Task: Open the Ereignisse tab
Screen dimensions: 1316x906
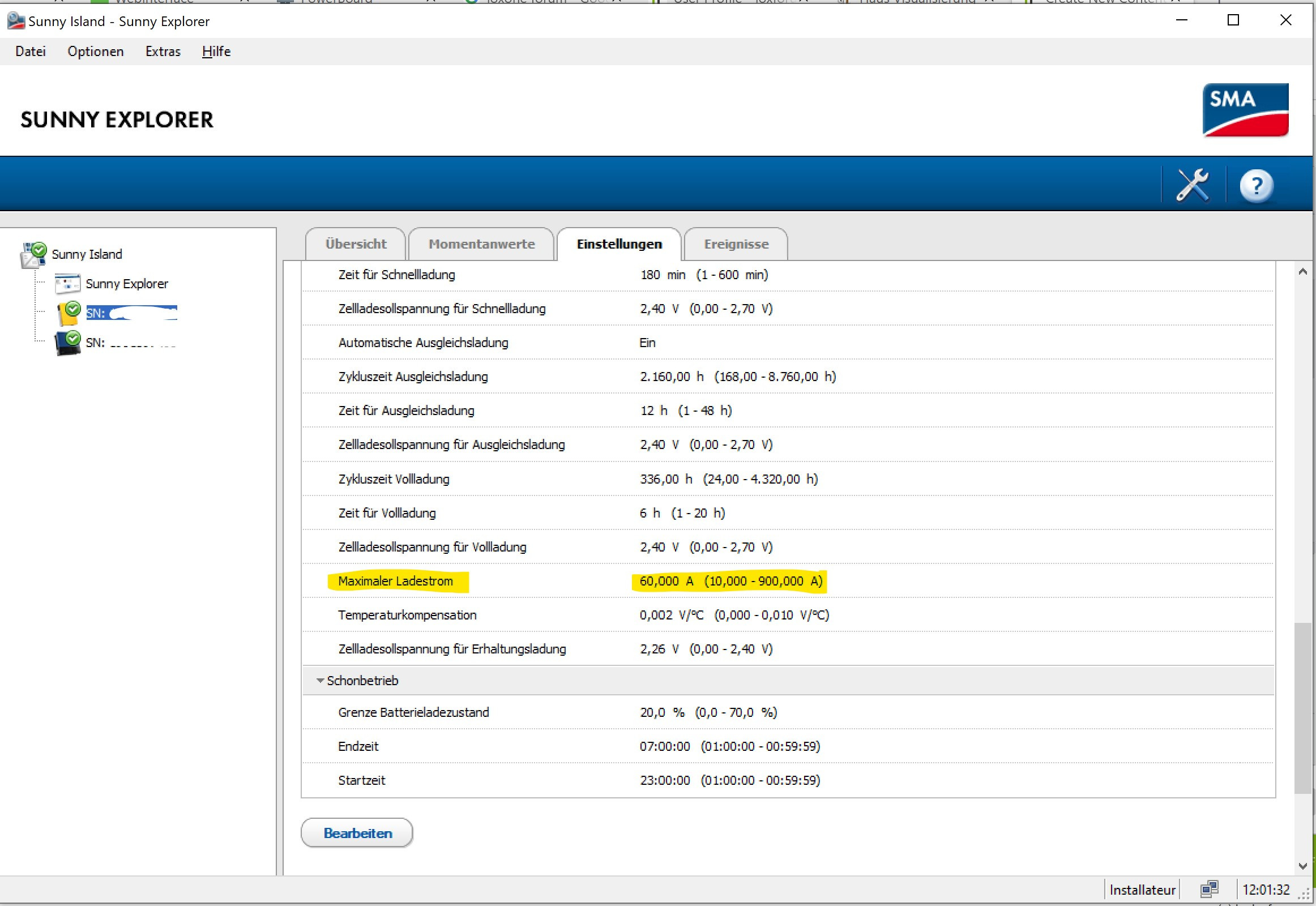Action: click(736, 244)
